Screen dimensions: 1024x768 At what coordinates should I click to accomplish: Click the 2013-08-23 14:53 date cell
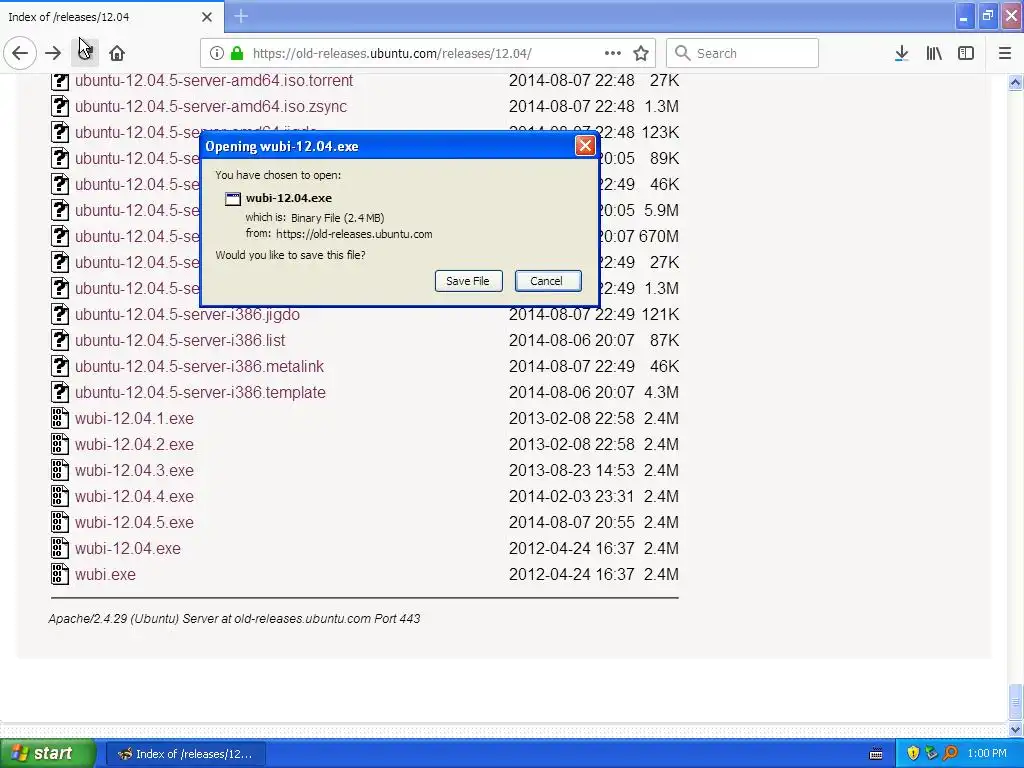point(571,470)
